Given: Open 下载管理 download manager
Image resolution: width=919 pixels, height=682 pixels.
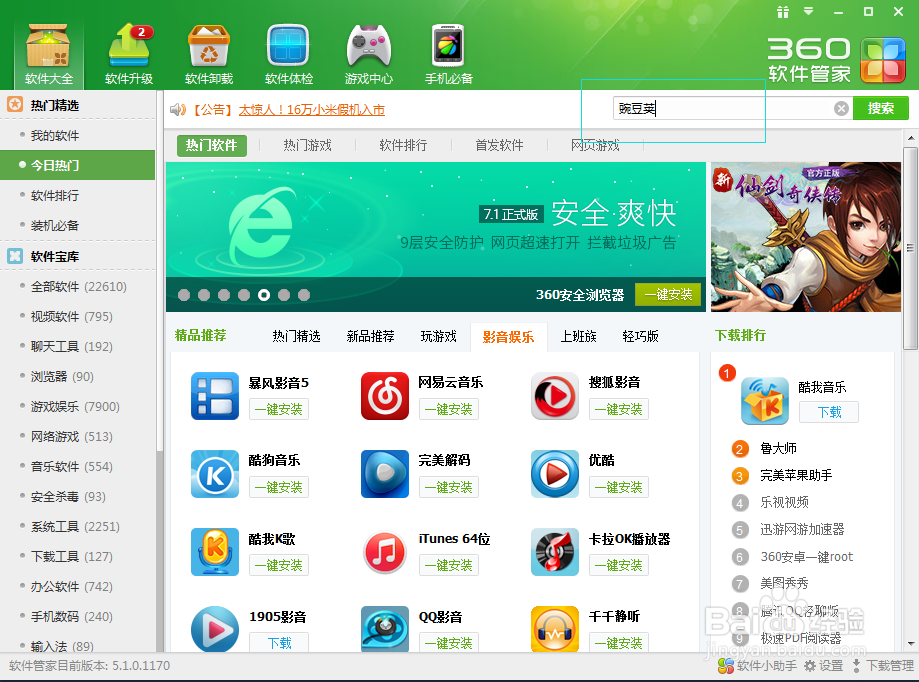Looking at the screenshot, I should (x=883, y=666).
